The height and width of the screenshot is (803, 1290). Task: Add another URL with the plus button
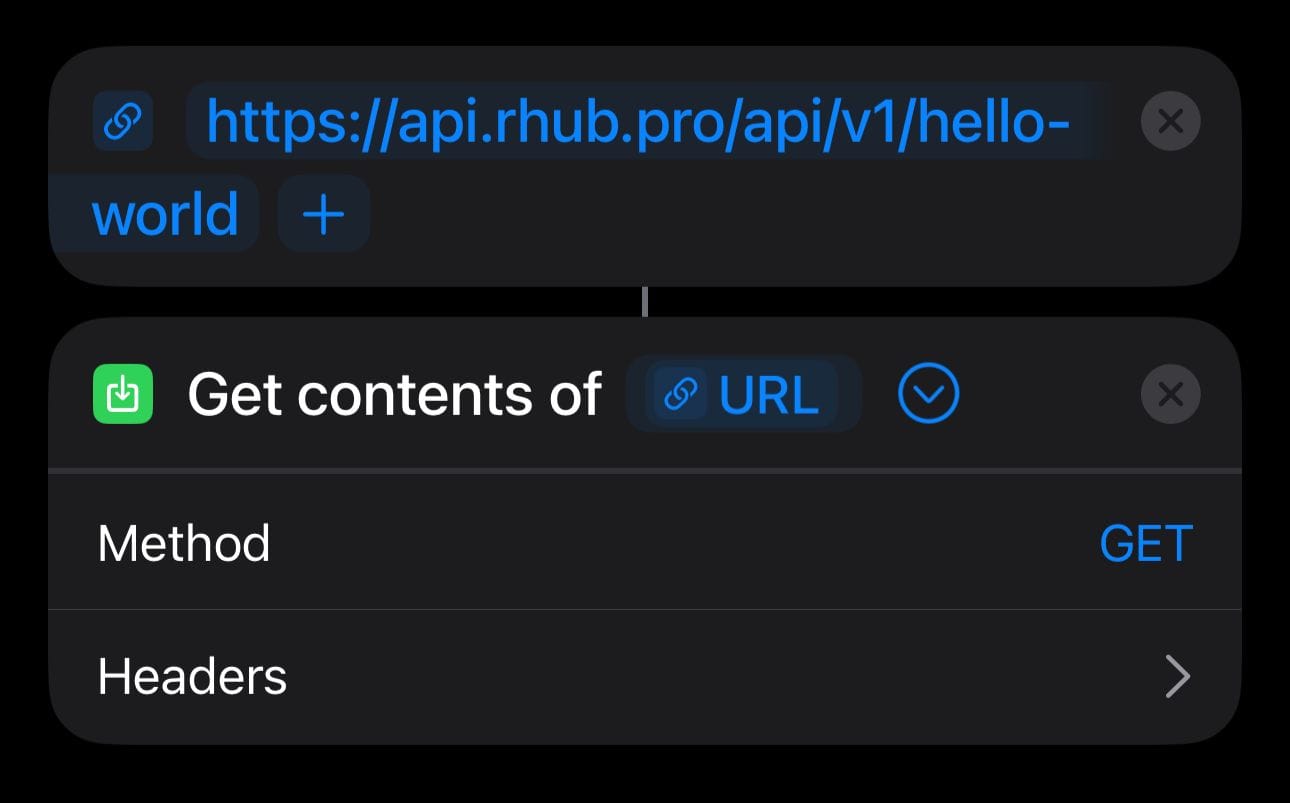click(324, 214)
